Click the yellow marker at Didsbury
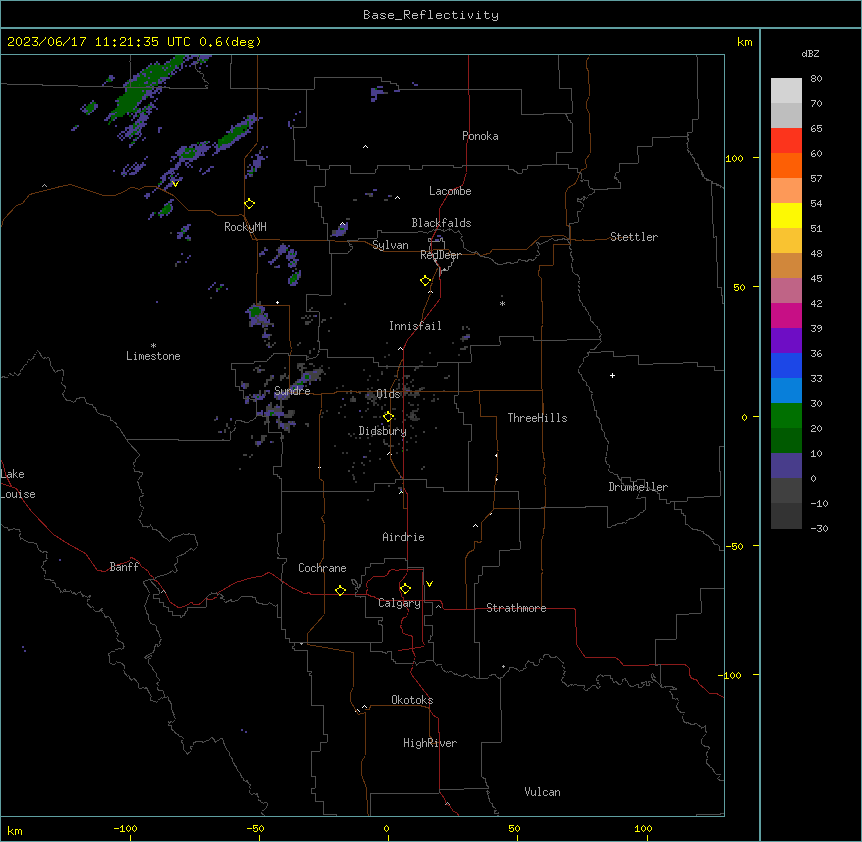Image resolution: width=862 pixels, height=842 pixels. [x=388, y=417]
